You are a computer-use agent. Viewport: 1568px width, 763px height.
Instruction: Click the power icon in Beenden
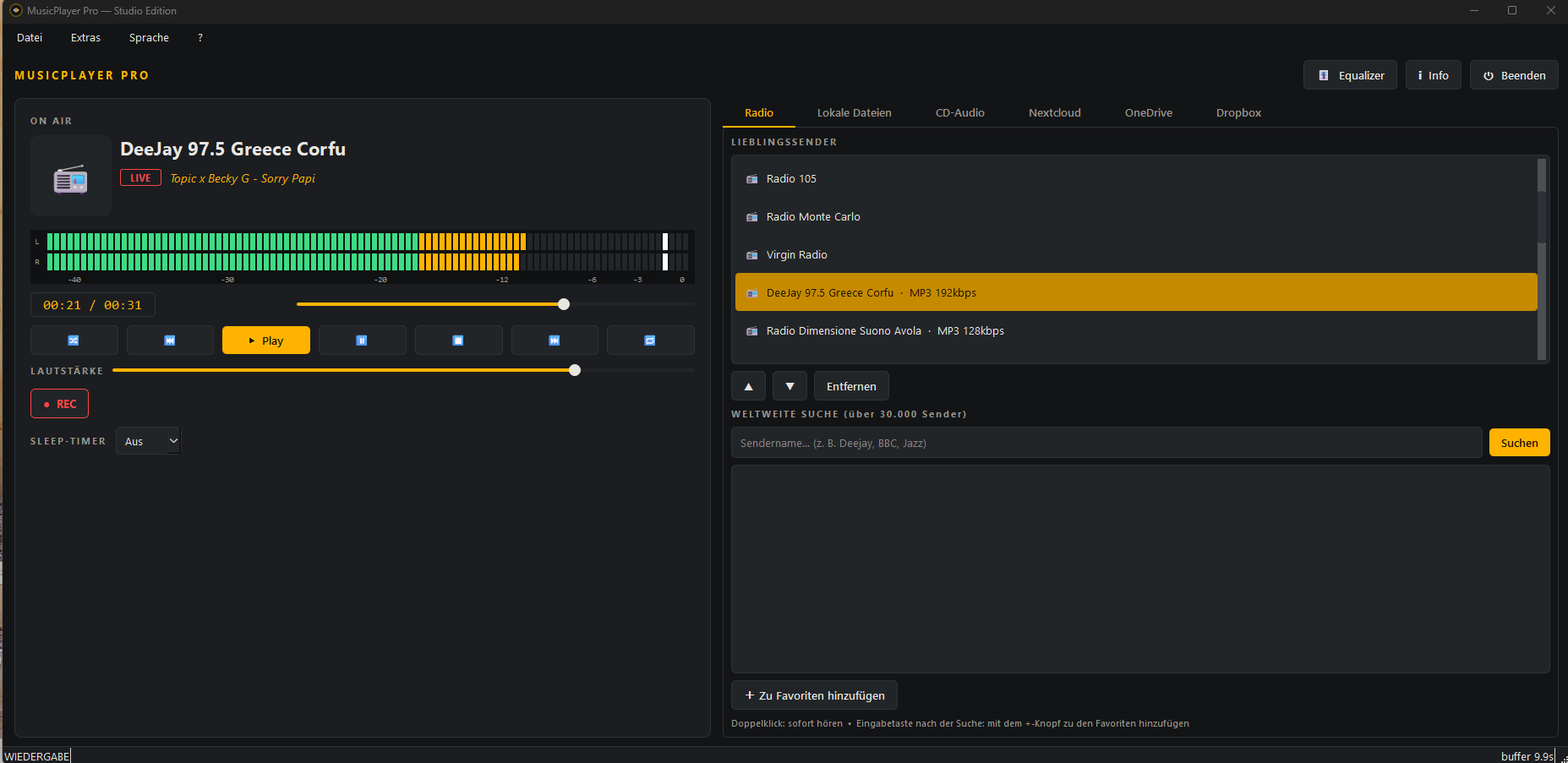click(1489, 75)
